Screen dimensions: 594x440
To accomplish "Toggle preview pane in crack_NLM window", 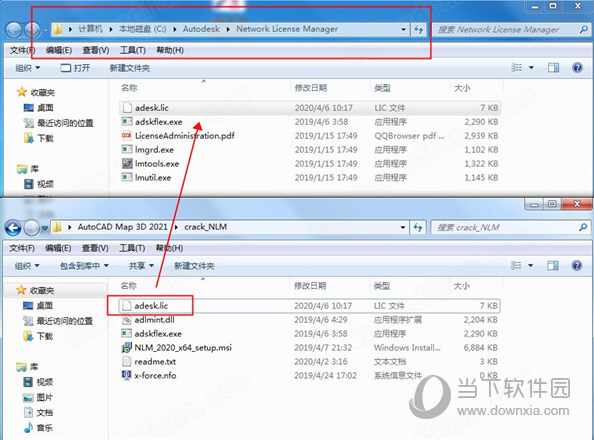I will tap(553, 266).
